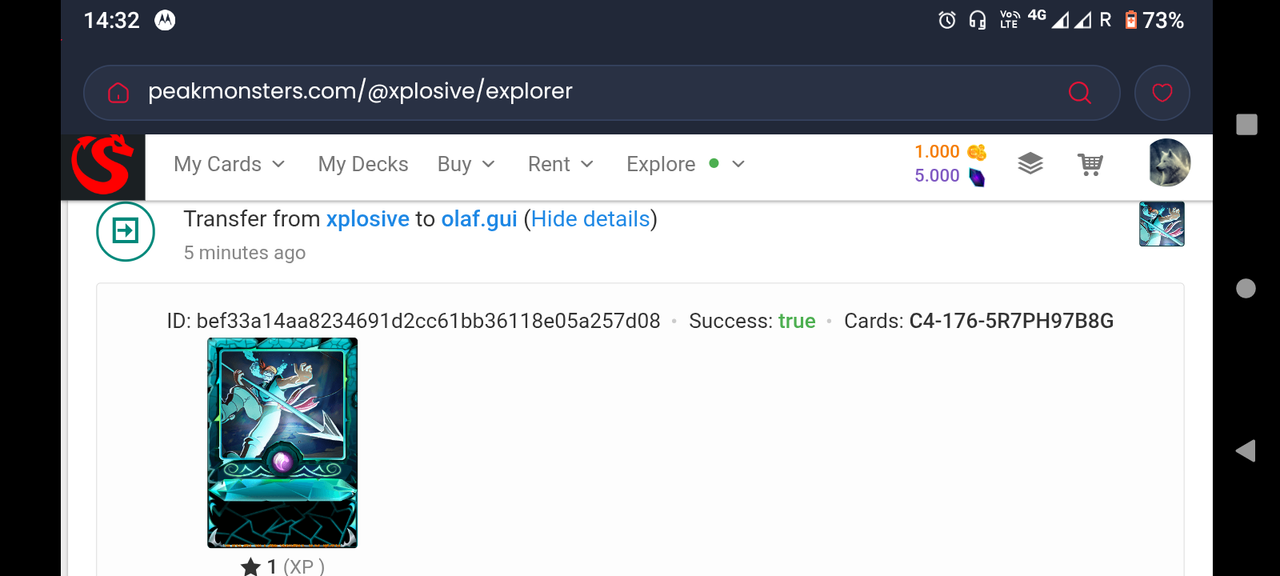Open the xplosive sender link
1280x576 pixels.
[x=368, y=219]
